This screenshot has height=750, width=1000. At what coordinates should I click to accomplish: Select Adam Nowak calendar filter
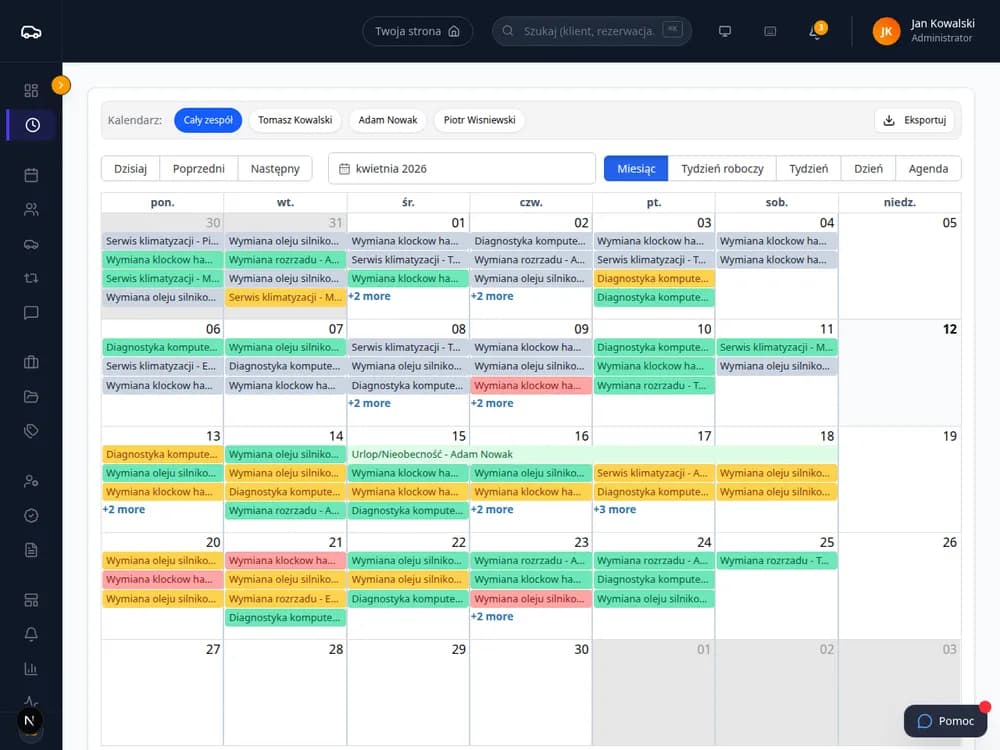click(x=388, y=120)
